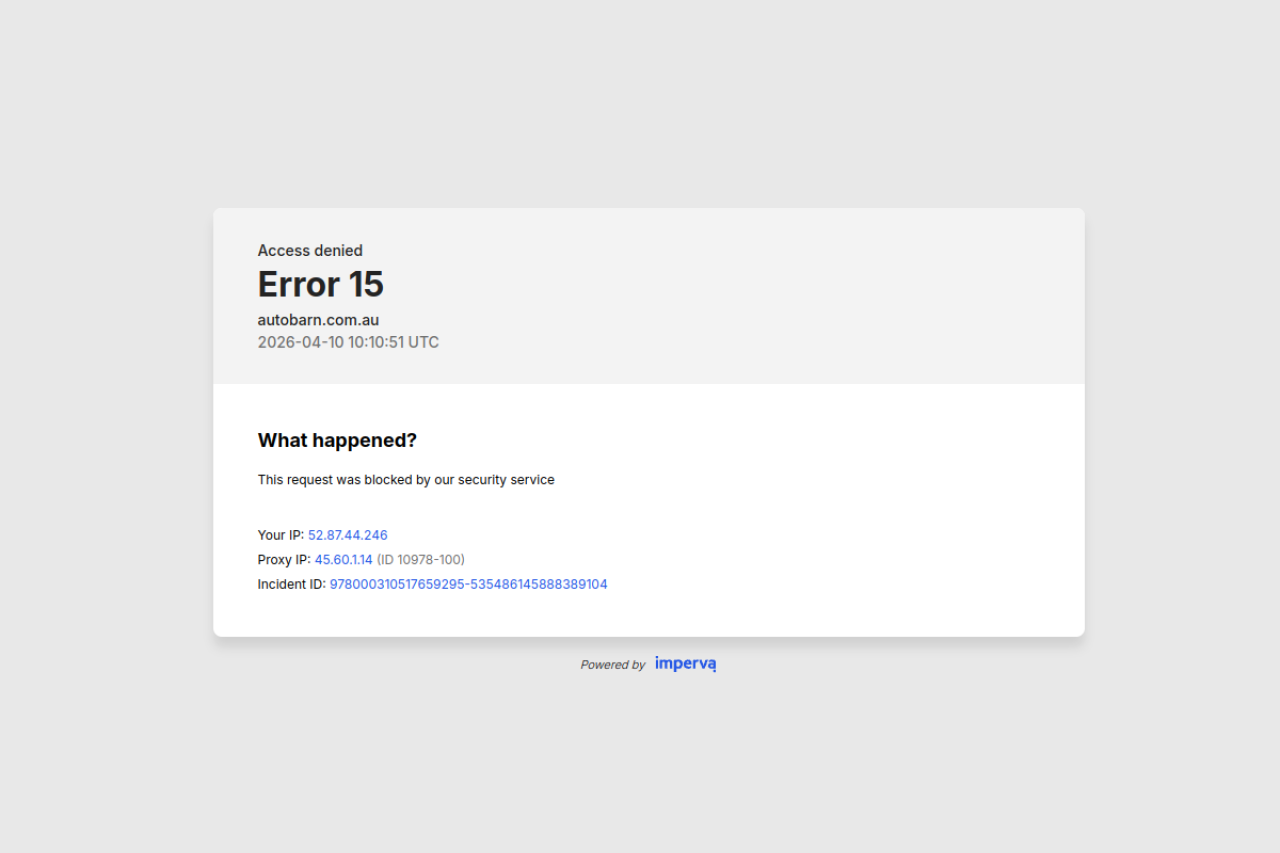Click the Proxy IP address 45.60.1.14

(343, 560)
